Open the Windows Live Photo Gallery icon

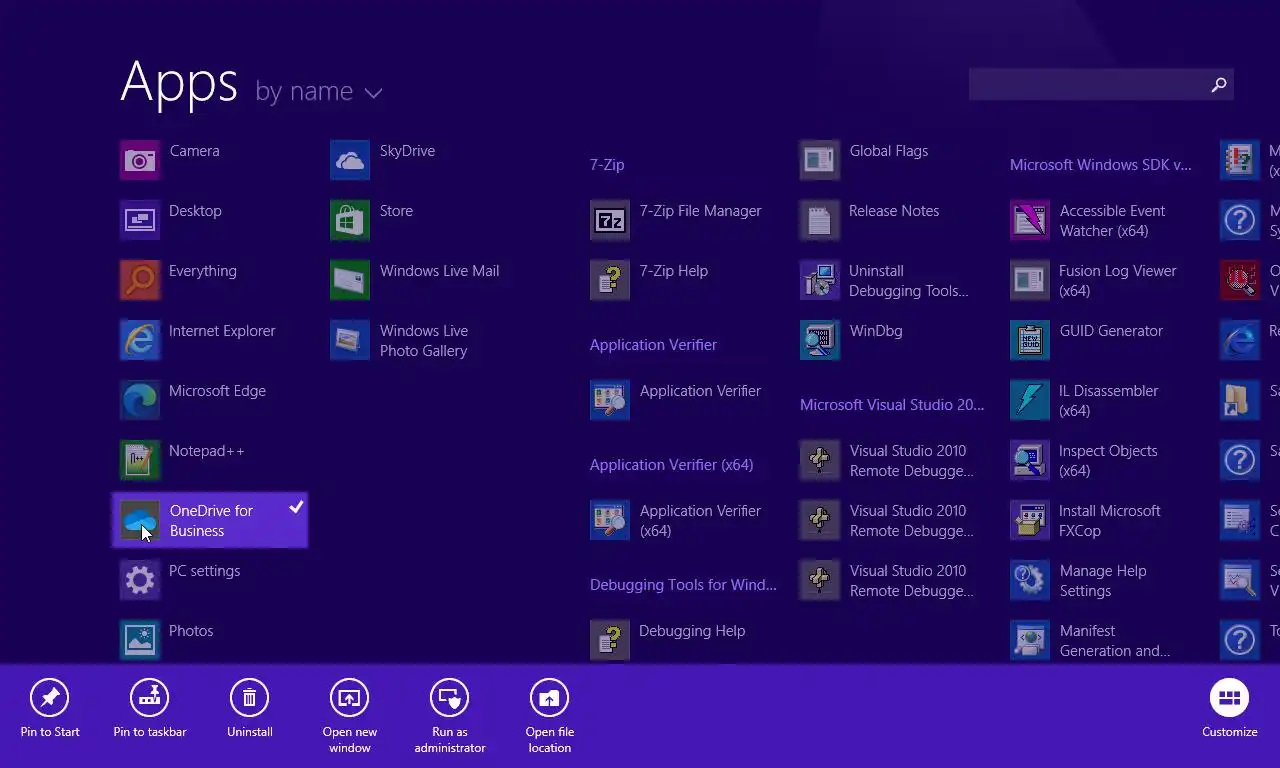click(350, 340)
